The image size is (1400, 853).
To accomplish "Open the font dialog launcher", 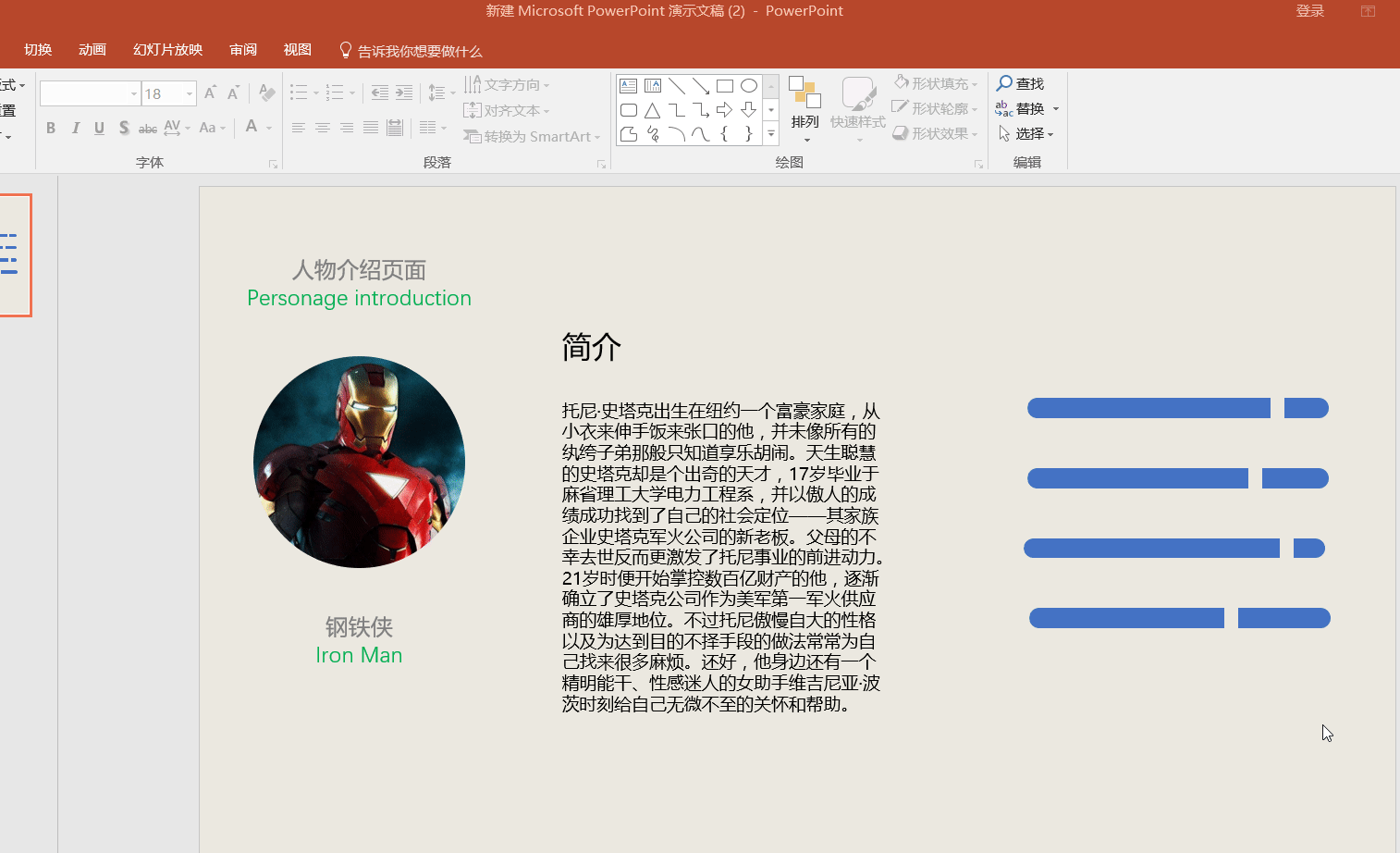I will (x=274, y=164).
